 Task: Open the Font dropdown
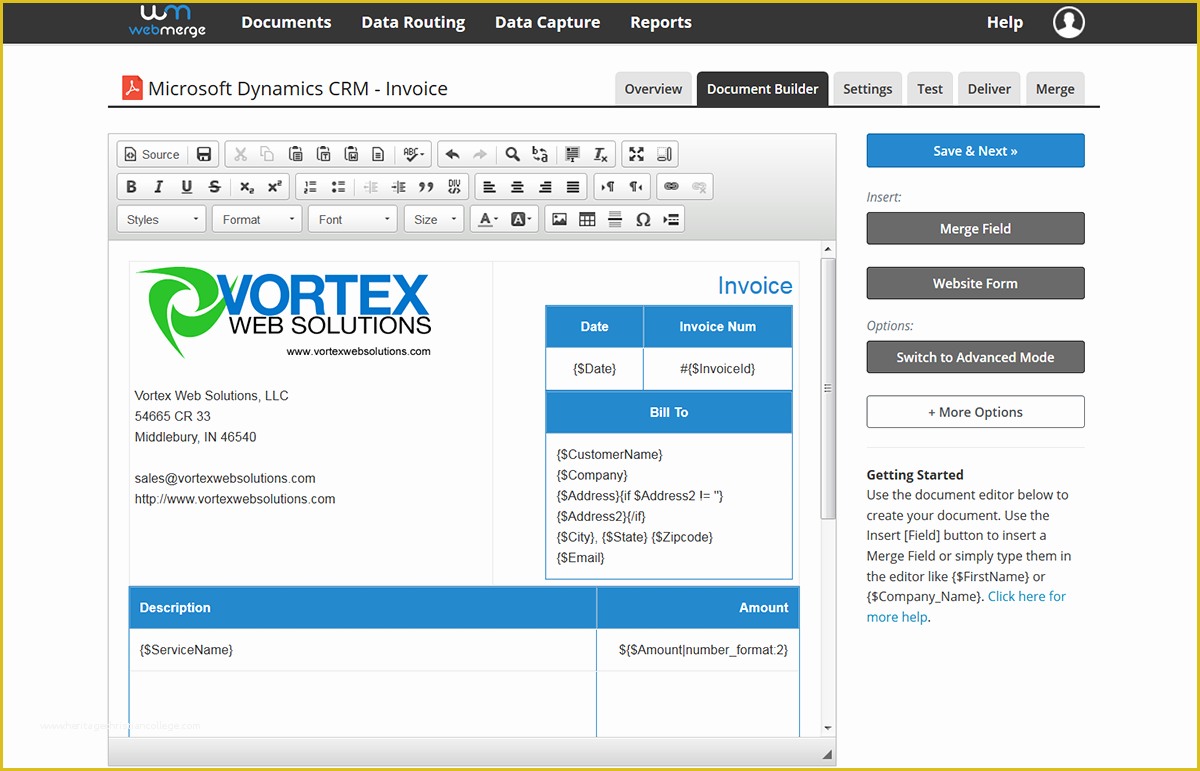[353, 220]
